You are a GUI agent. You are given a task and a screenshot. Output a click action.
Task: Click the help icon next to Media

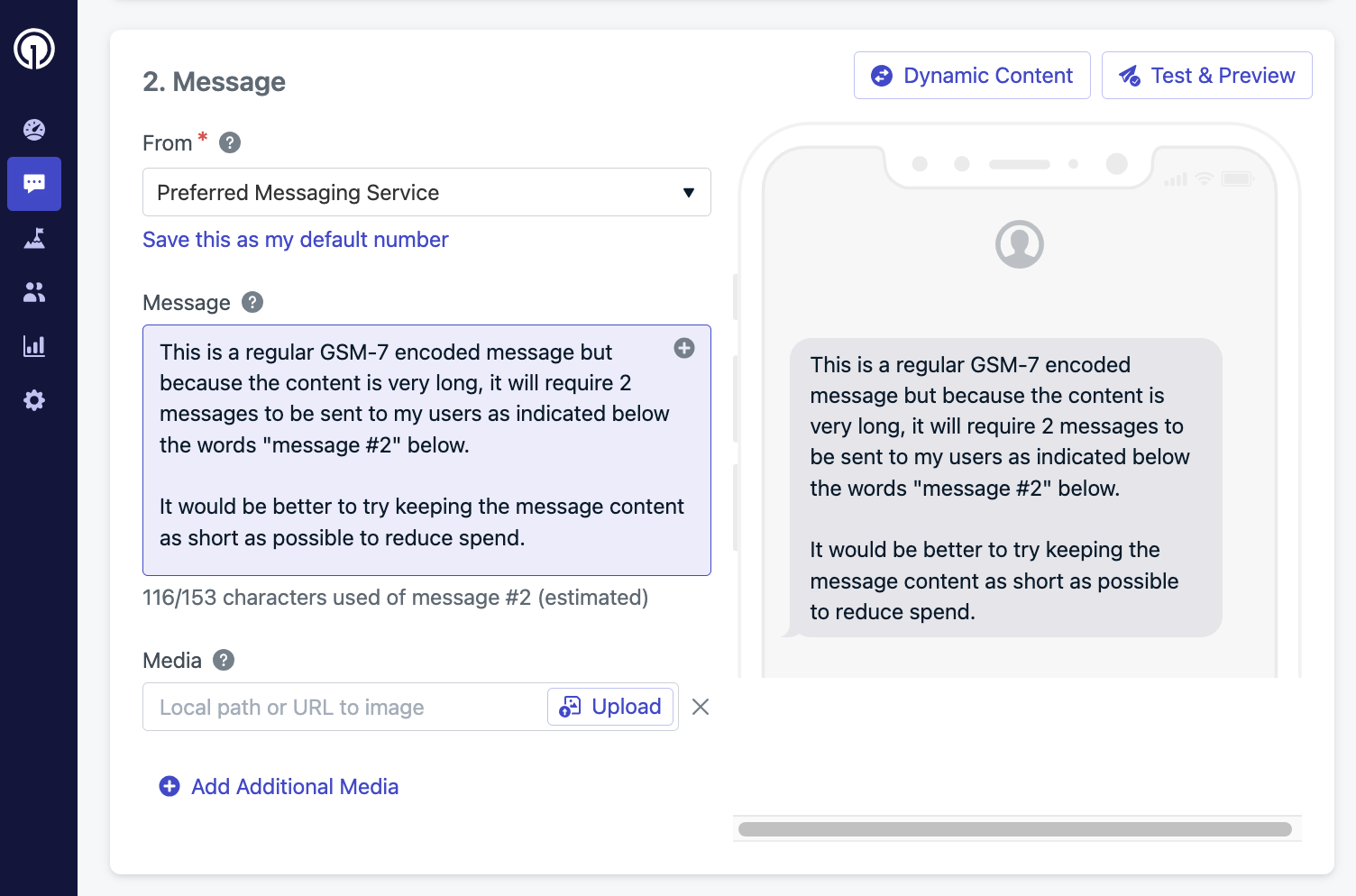pyautogui.click(x=224, y=660)
